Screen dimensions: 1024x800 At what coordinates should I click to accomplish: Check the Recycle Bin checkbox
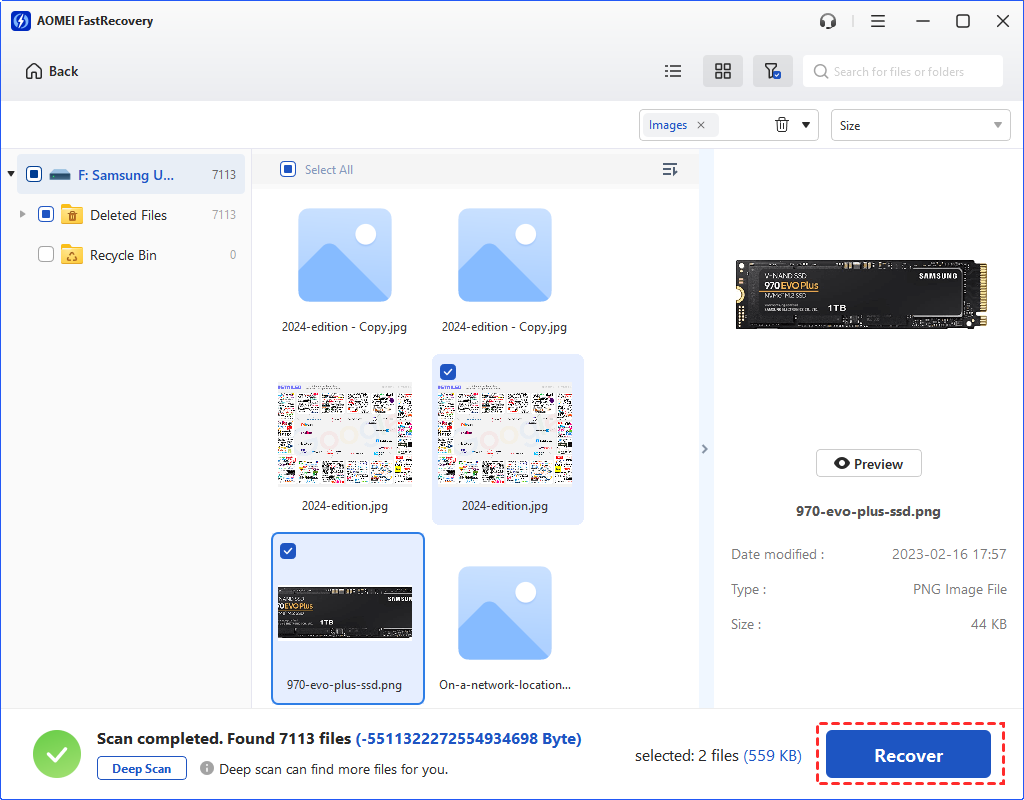pos(46,255)
